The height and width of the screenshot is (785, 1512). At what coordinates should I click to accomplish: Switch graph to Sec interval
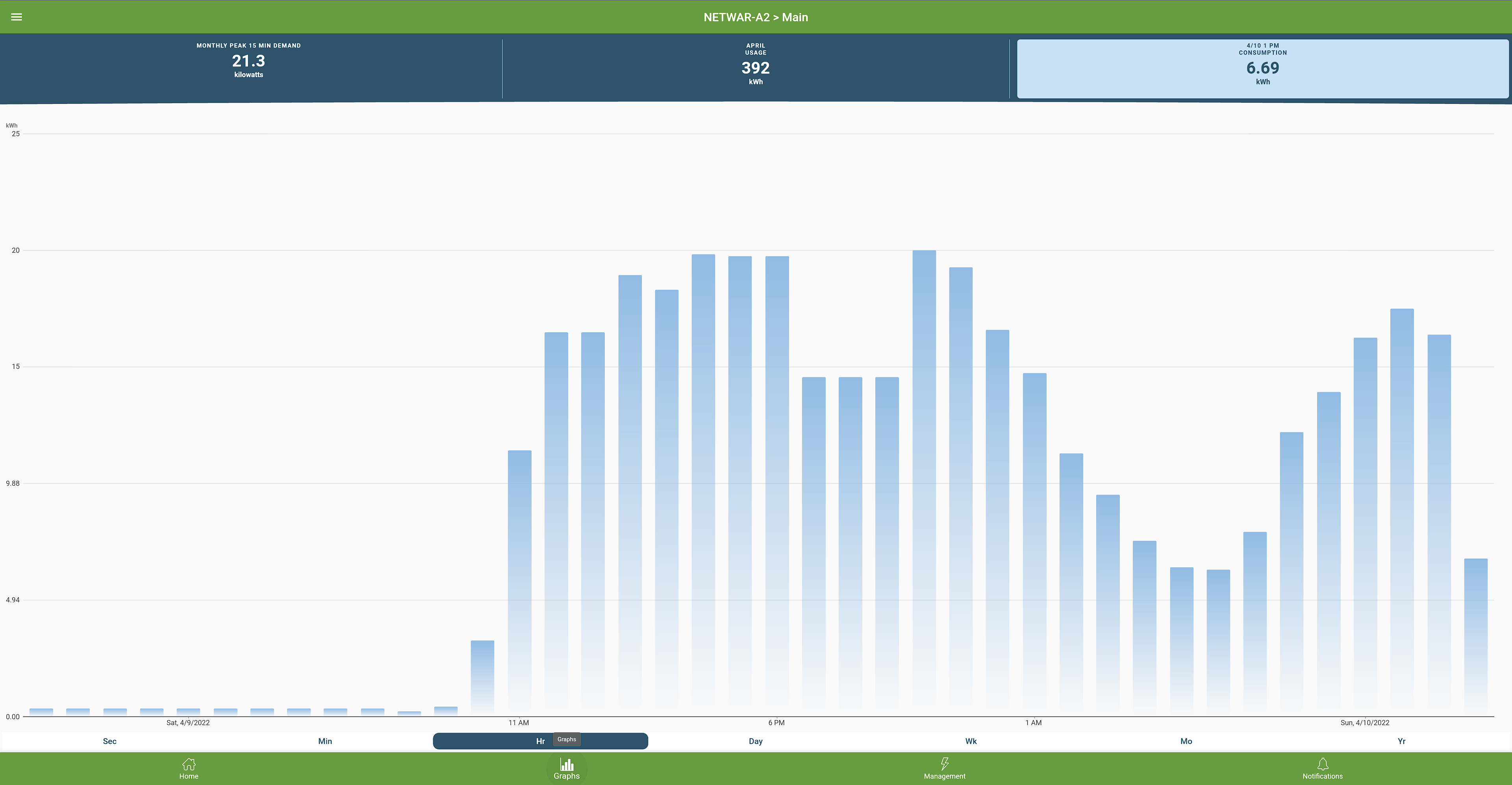[x=110, y=741]
